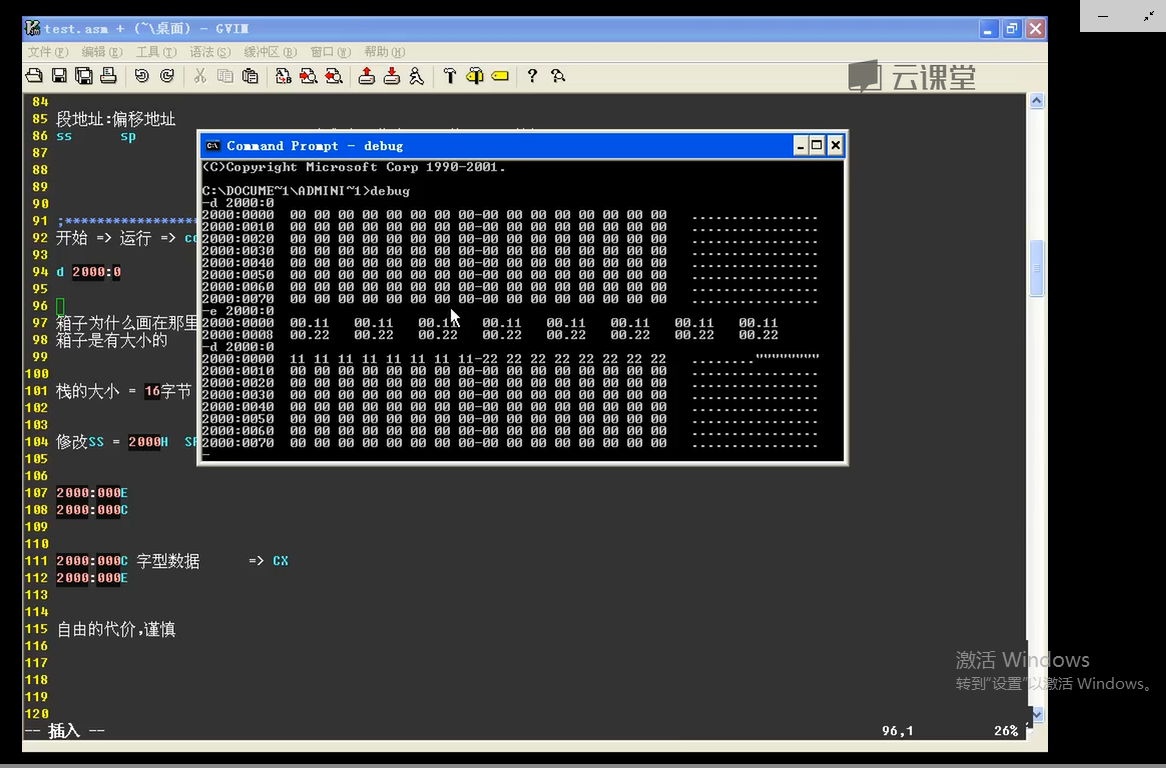Click the Save All files icon

pyautogui.click(x=84, y=76)
